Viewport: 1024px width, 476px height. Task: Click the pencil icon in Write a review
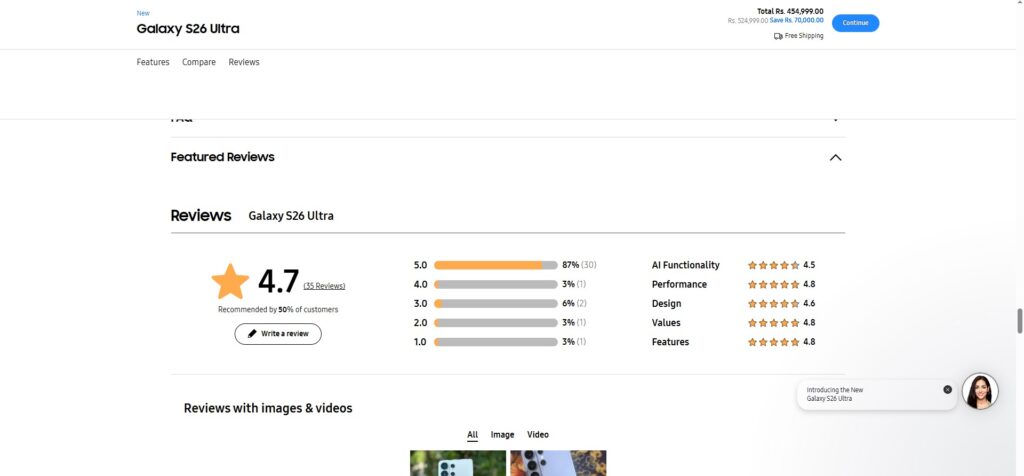pyautogui.click(x=252, y=334)
